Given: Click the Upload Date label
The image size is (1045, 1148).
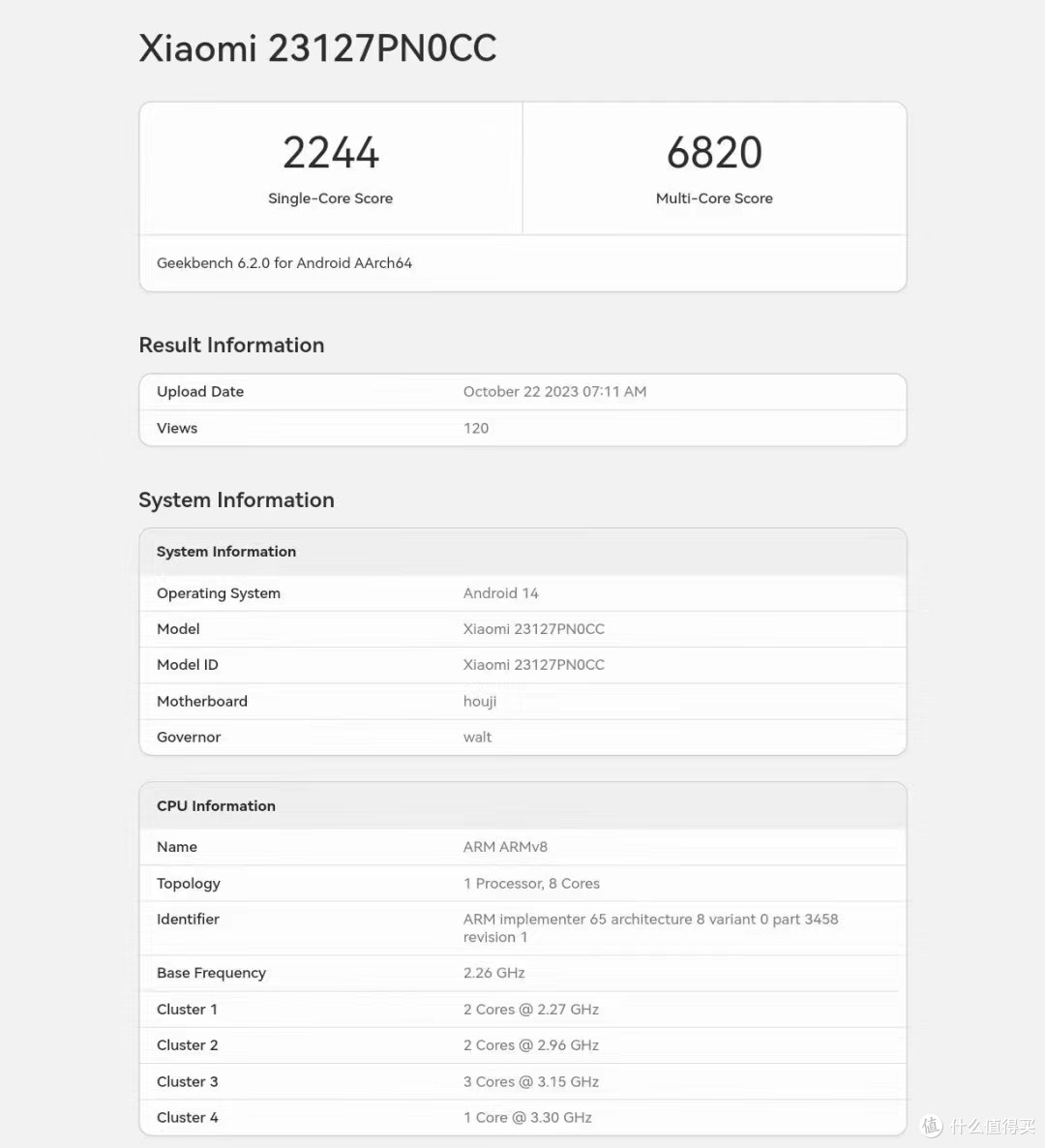Looking at the screenshot, I should [199, 392].
